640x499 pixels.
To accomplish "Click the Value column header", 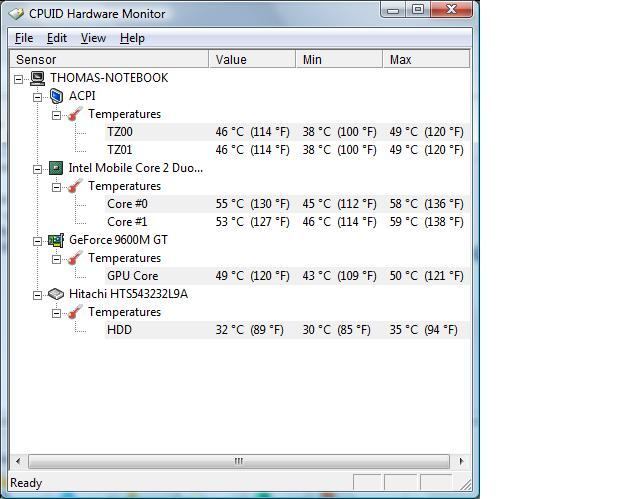I will coord(252,60).
